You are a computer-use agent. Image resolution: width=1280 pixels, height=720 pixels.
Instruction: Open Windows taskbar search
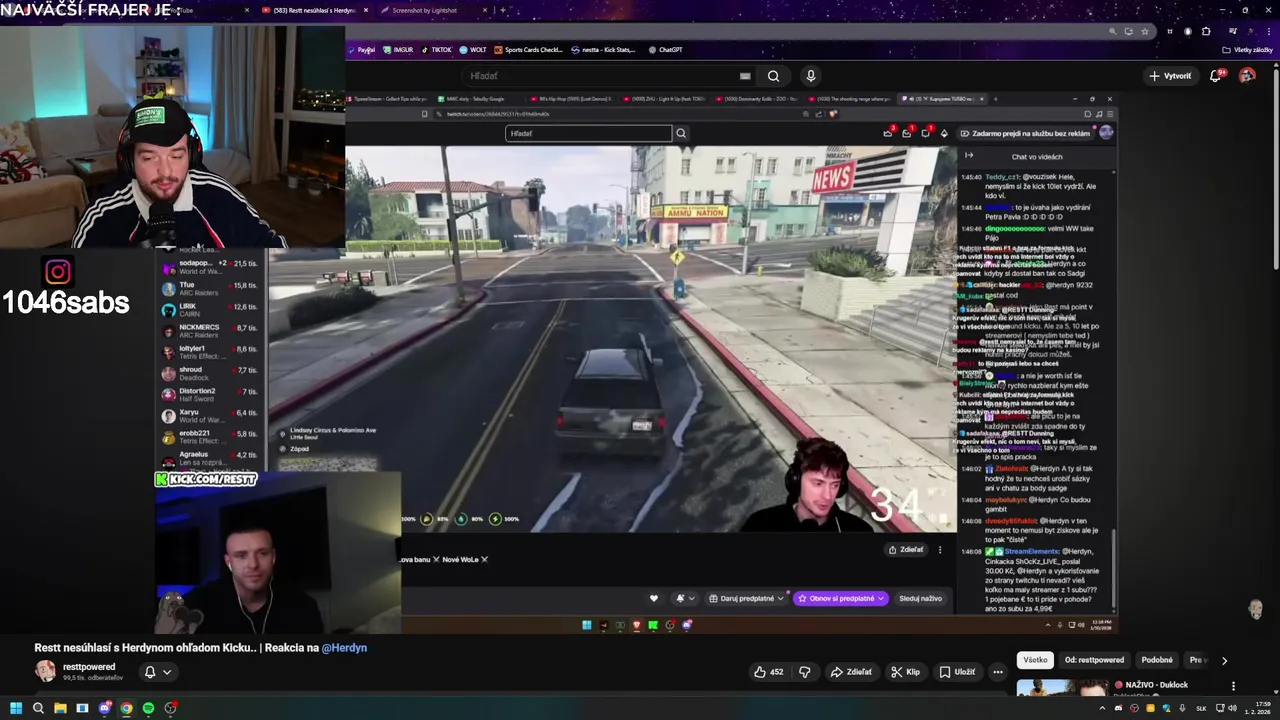(38, 708)
